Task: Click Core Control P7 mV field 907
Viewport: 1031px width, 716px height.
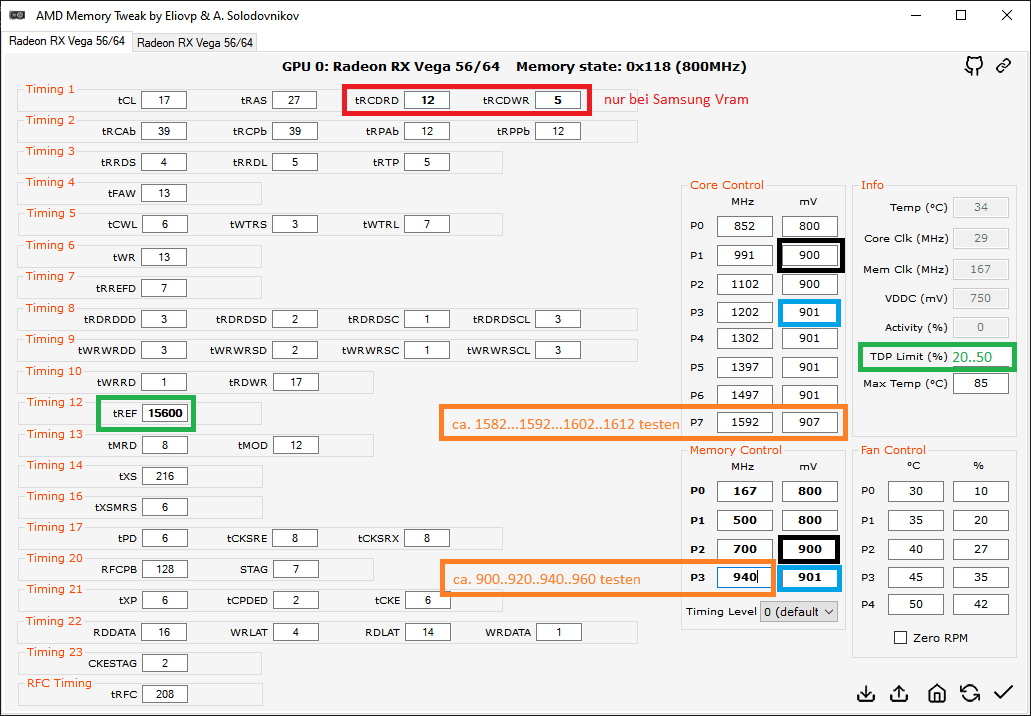Action: [809, 422]
